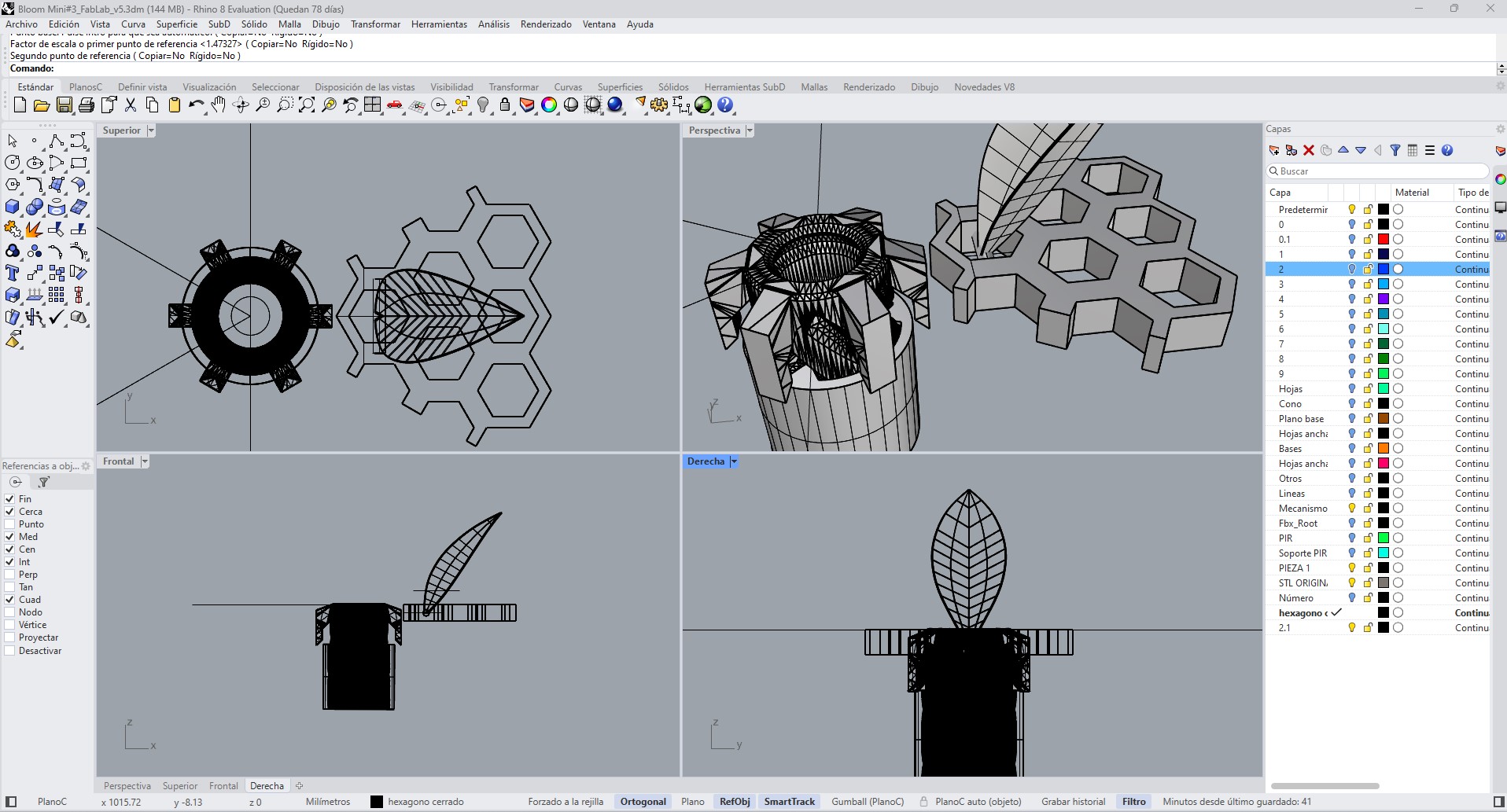Enable the Punto object snap checkbox

[10, 524]
